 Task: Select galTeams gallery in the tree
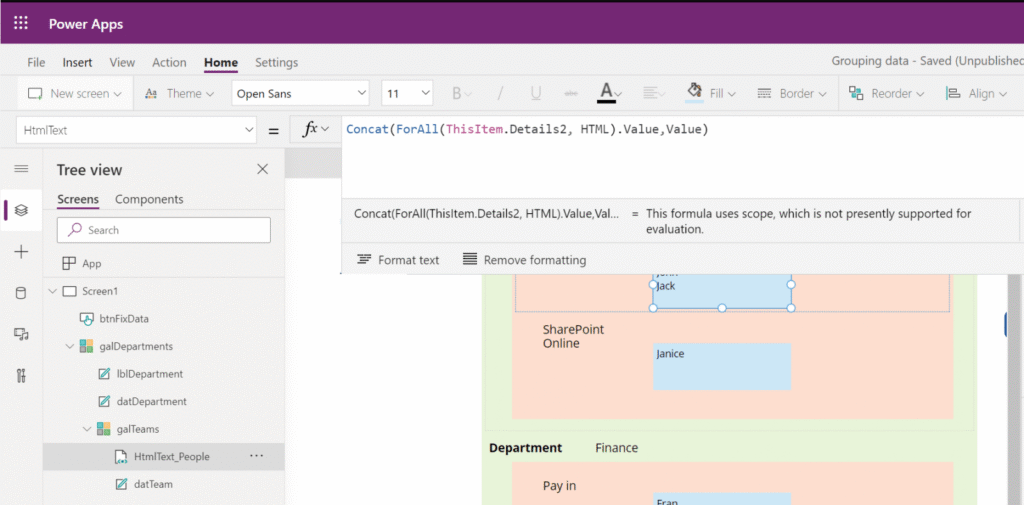click(x=137, y=429)
